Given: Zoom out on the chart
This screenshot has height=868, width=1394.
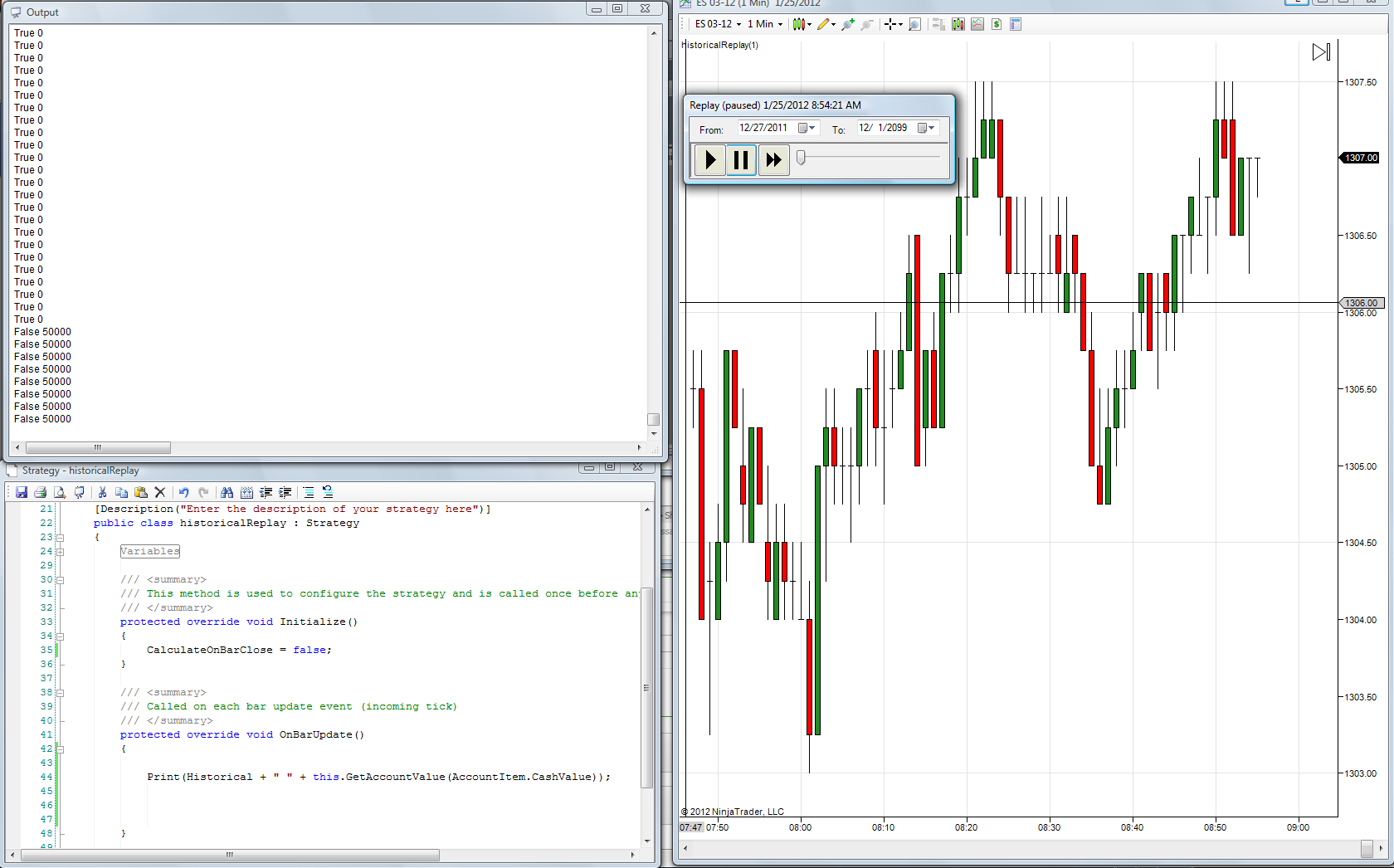Looking at the screenshot, I should 867,24.
